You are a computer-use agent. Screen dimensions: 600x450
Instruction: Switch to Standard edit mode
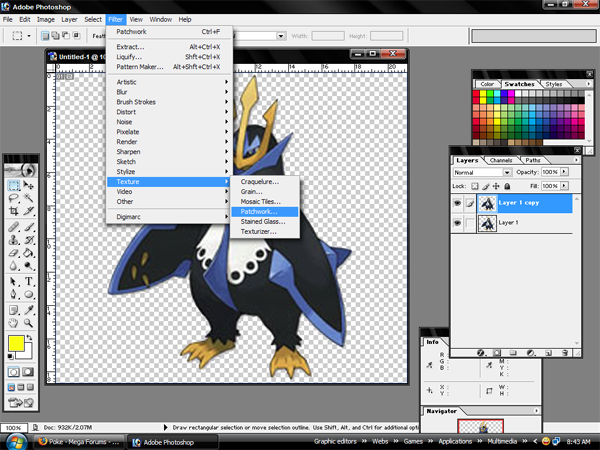(14, 372)
